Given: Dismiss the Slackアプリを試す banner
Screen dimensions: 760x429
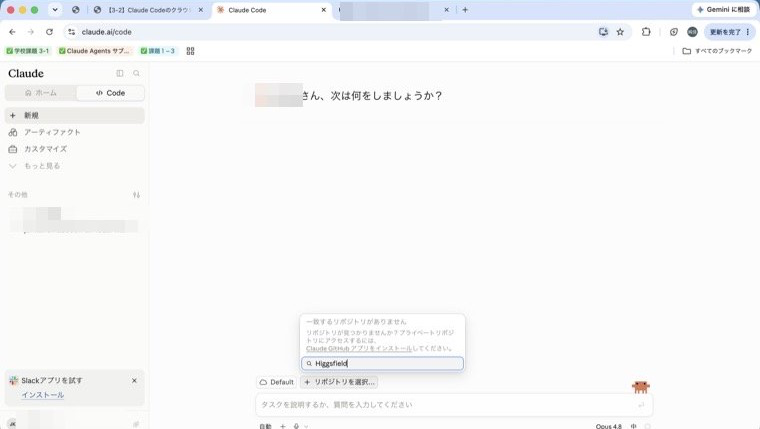Looking at the screenshot, I should (x=134, y=381).
